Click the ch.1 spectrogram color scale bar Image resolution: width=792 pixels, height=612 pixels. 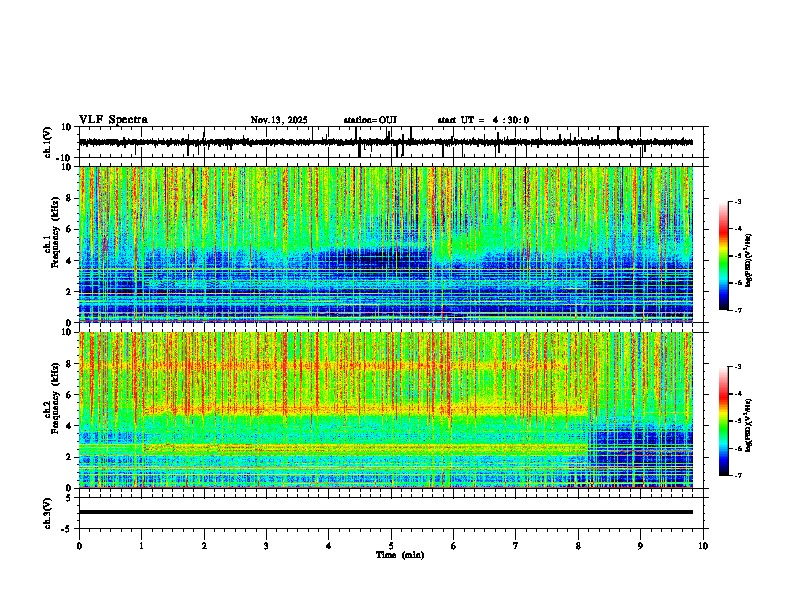(724, 256)
